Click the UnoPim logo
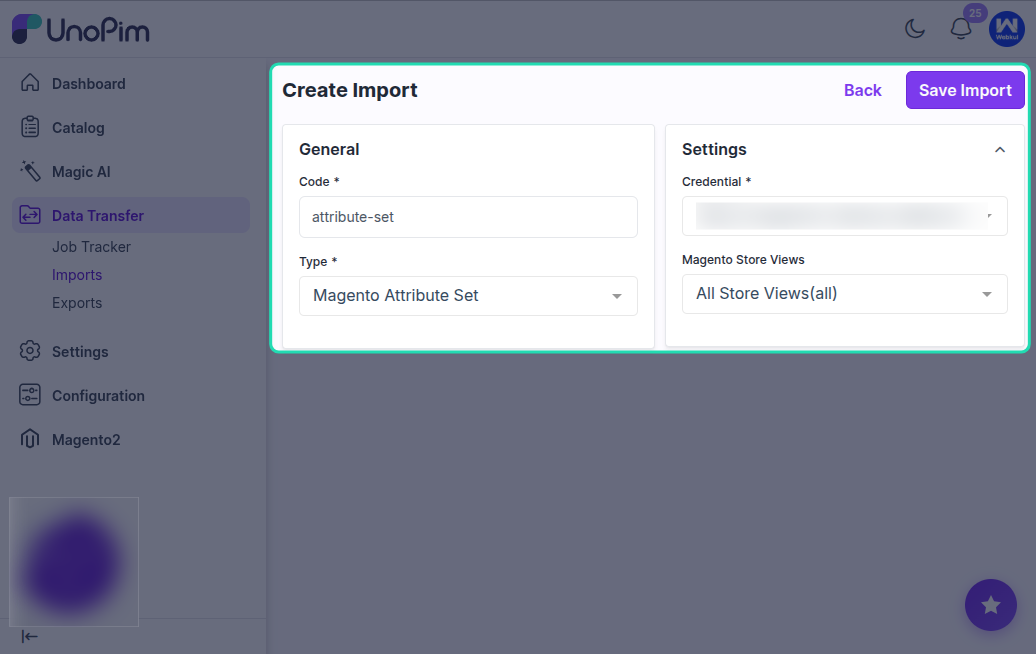 [81, 29]
